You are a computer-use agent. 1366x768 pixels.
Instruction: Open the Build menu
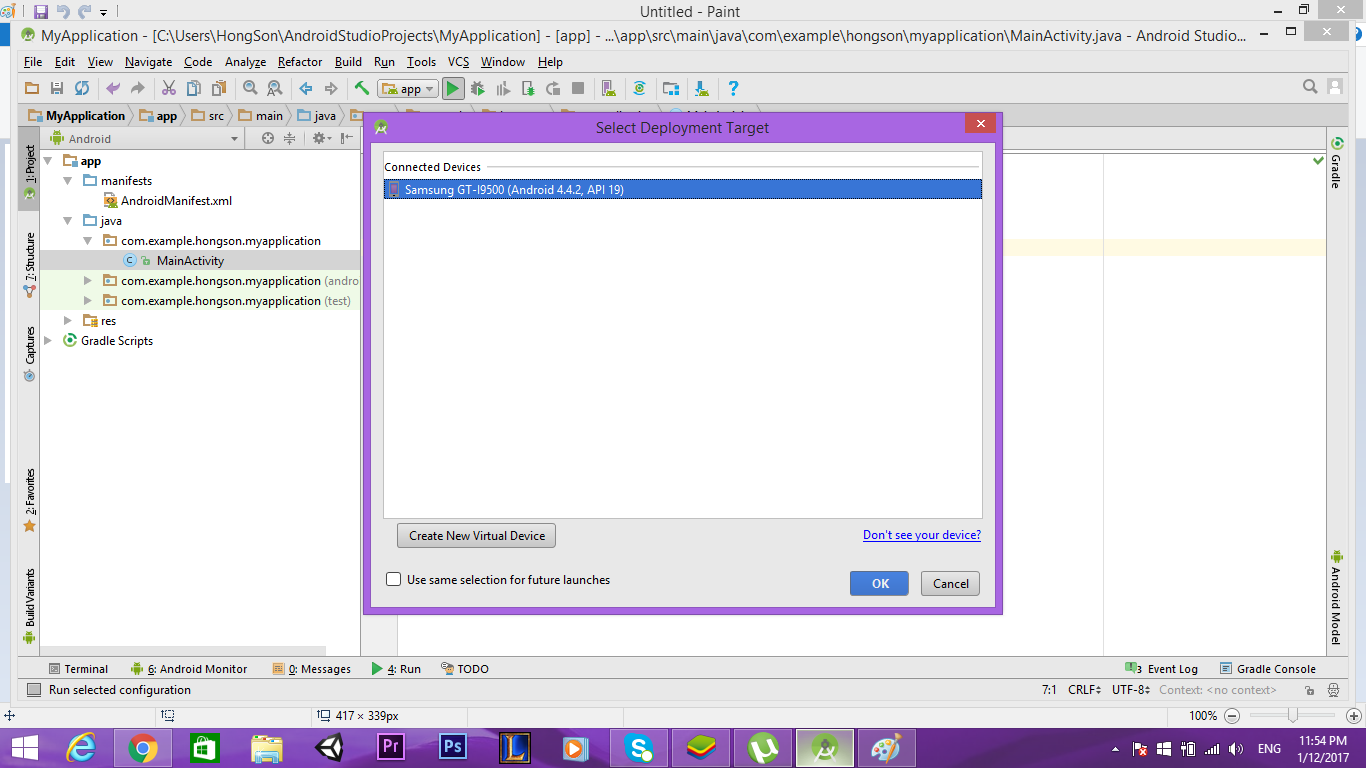pyautogui.click(x=348, y=62)
